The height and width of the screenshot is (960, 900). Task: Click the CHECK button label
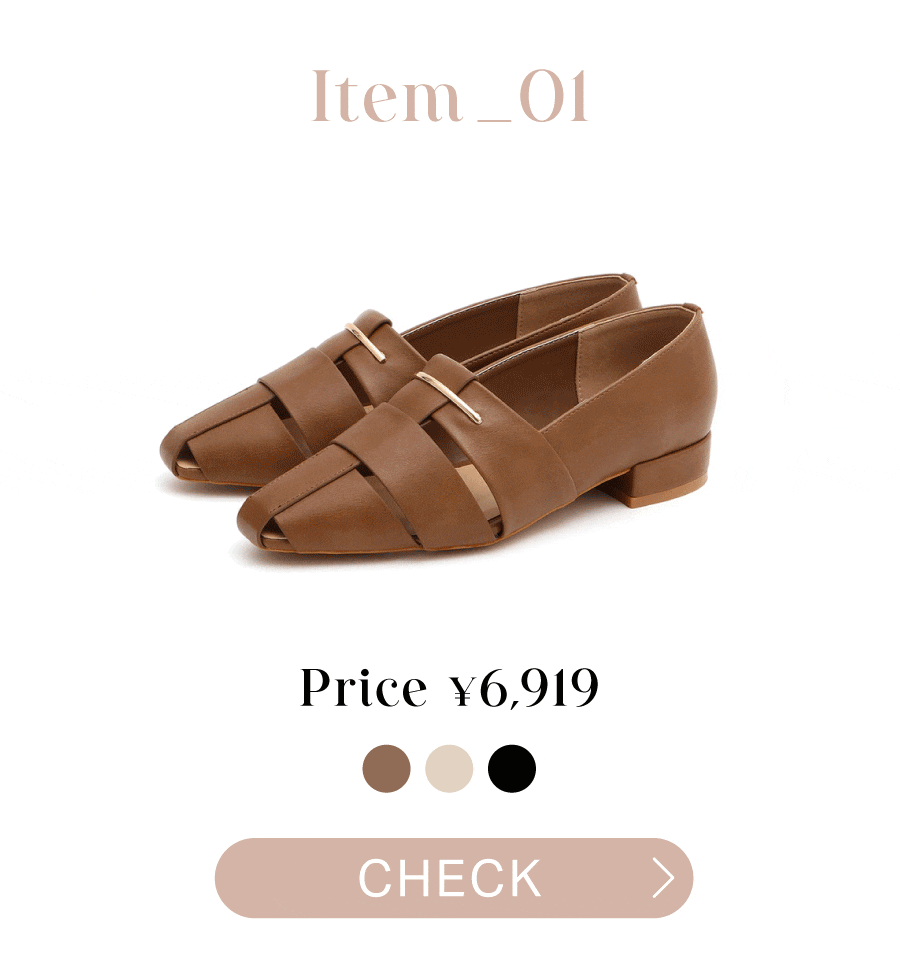coord(450,877)
